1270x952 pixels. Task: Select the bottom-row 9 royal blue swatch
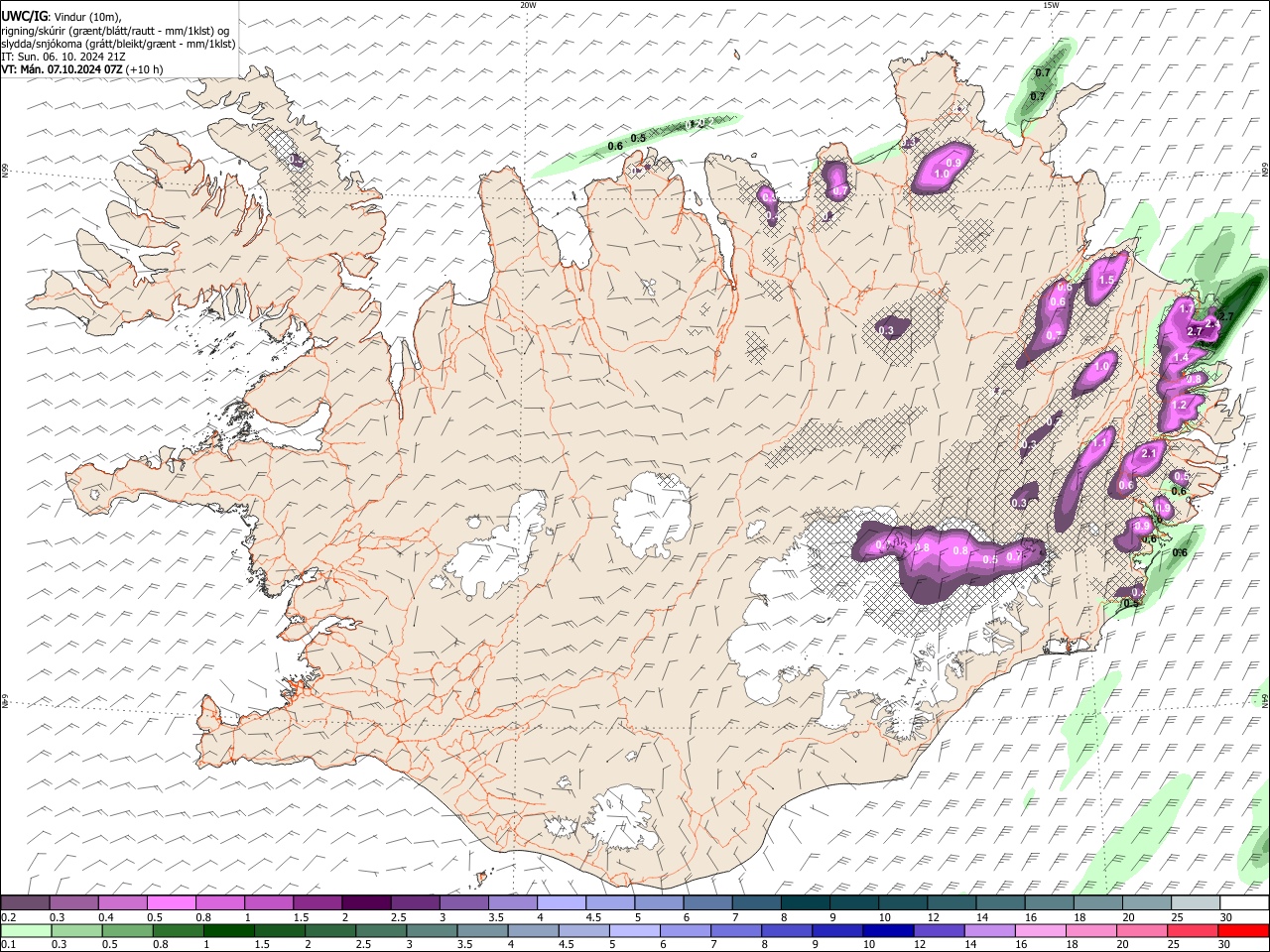click(x=837, y=930)
